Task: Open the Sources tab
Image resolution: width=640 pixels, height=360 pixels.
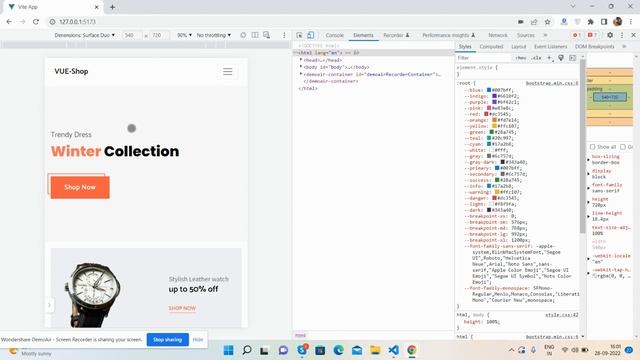Action: pos(526,36)
